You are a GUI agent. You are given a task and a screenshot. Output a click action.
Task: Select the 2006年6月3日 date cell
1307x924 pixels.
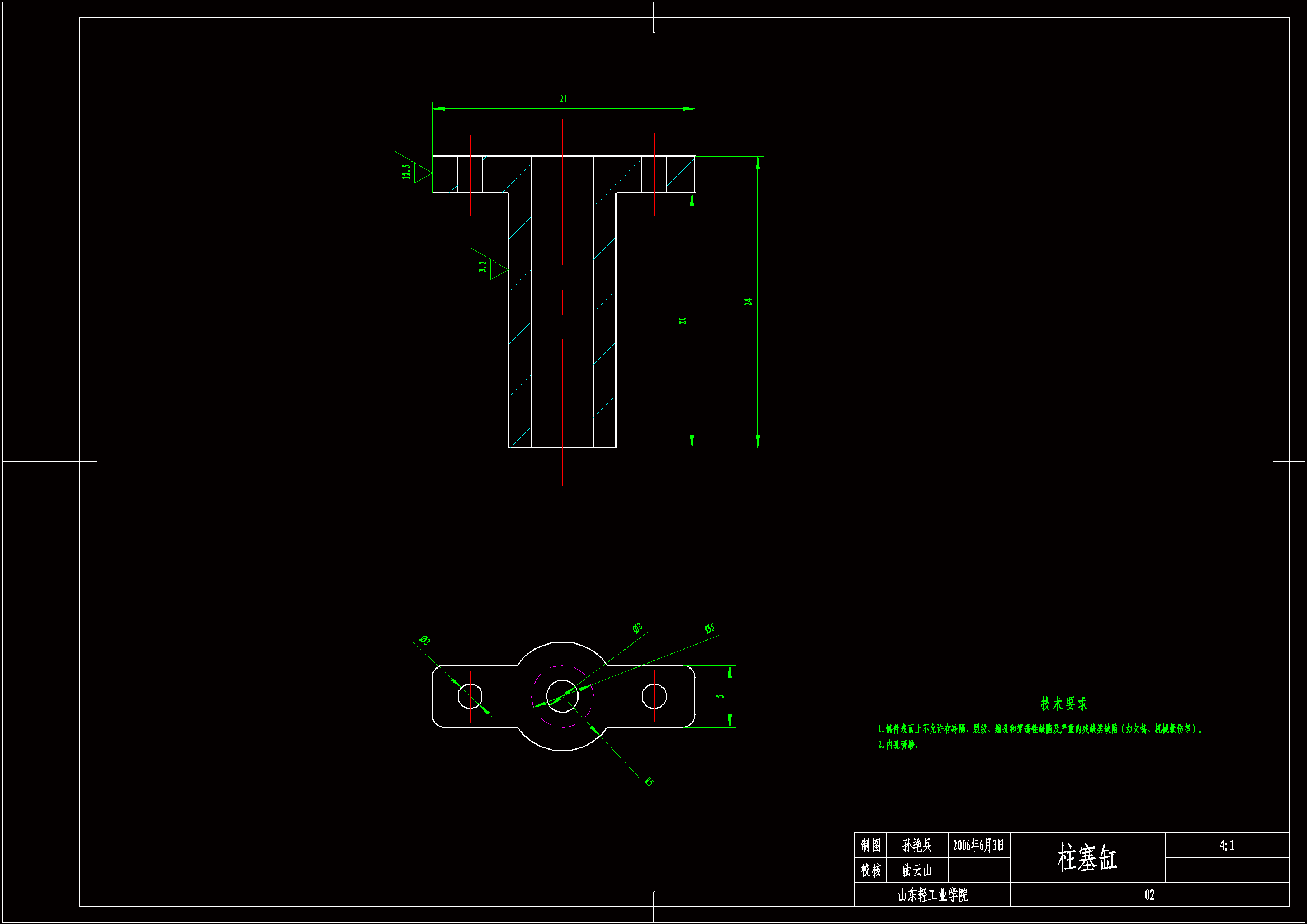tap(978, 845)
